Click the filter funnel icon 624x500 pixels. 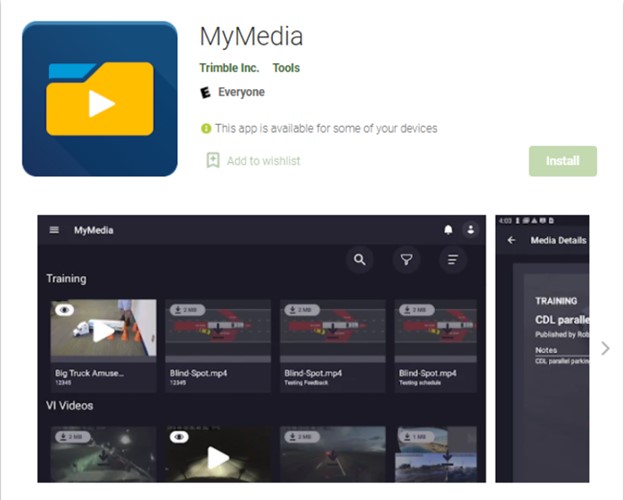click(x=406, y=260)
